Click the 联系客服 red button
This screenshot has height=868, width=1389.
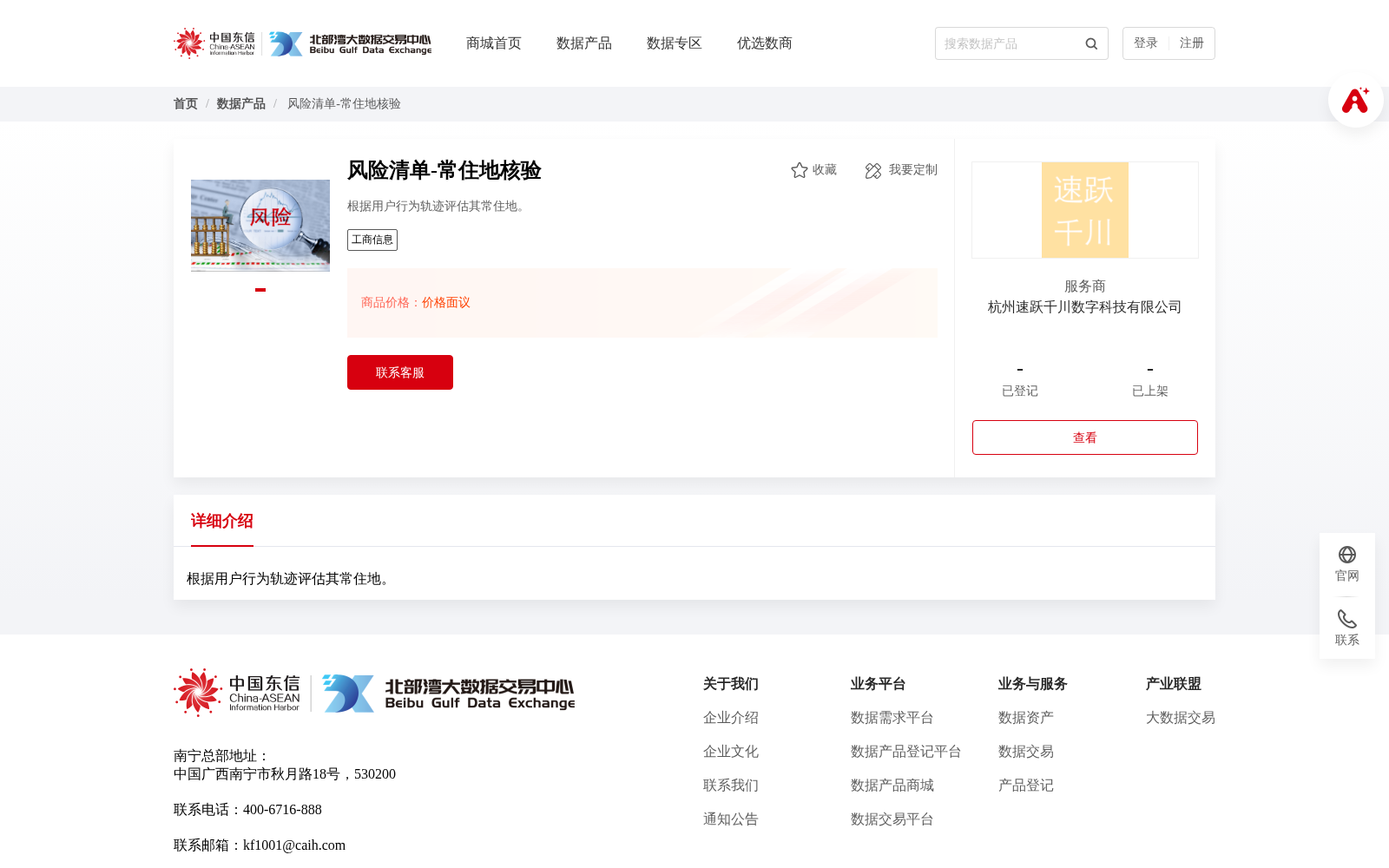(400, 372)
